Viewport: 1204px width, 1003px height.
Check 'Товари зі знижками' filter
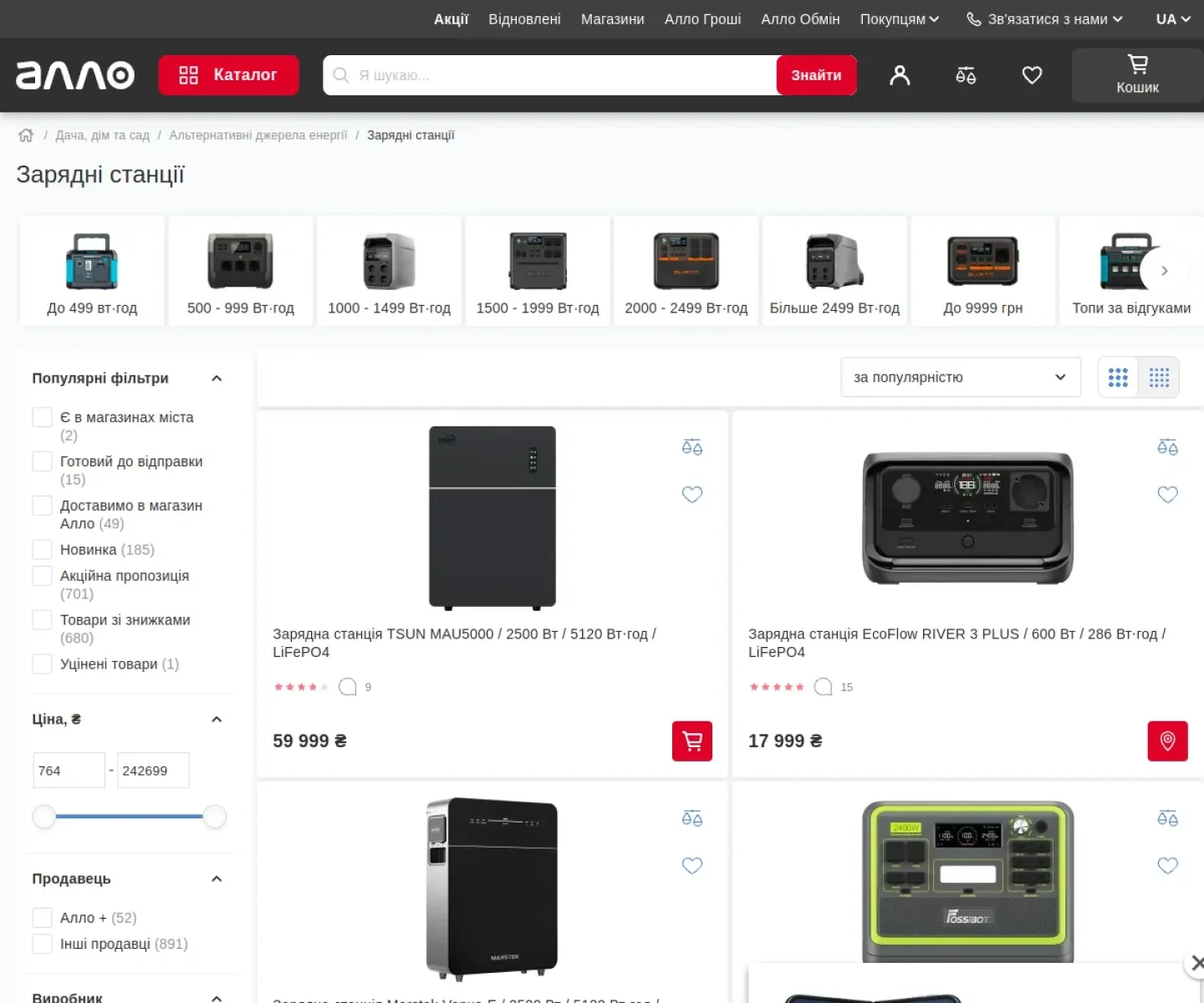coord(42,620)
